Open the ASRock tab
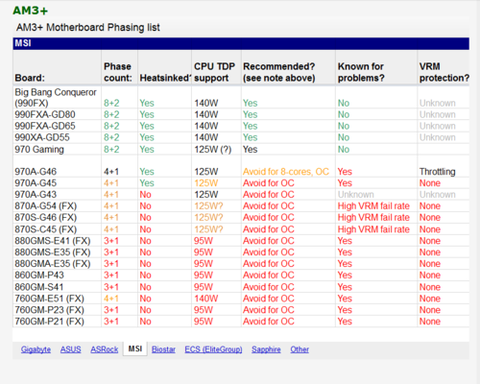Viewport: 480px width, 384px height. pyautogui.click(x=104, y=349)
